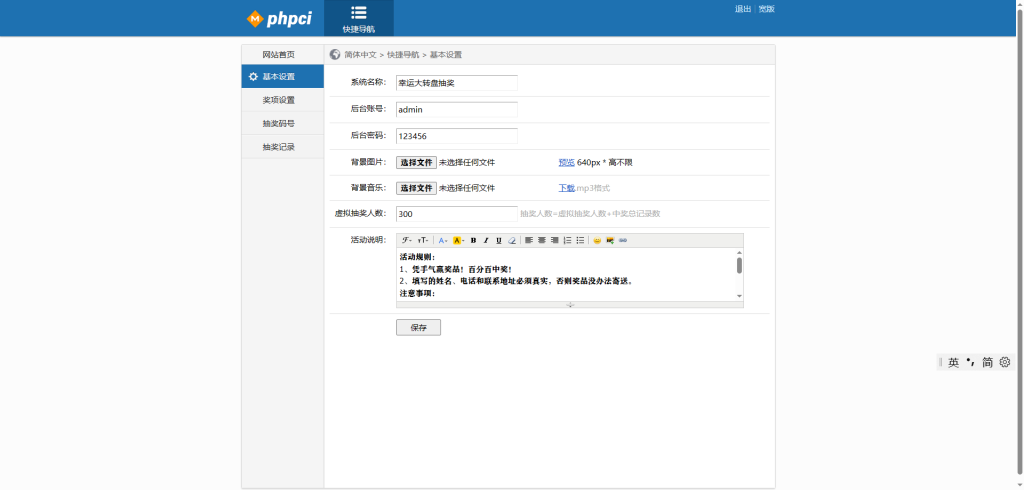Toggle italic formatting in the editor toolbar
The width and height of the screenshot is (1024, 490).
(x=486, y=240)
